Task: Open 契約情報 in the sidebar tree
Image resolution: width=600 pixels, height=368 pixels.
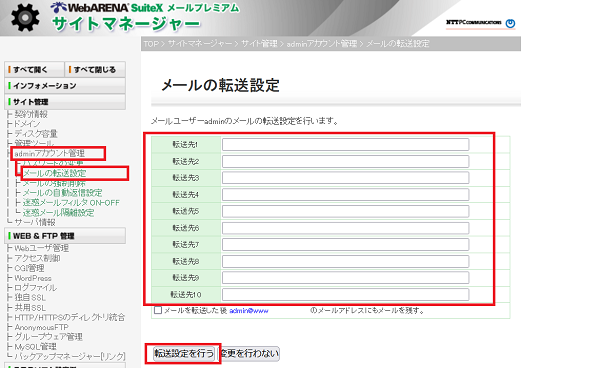Action: coord(31,114)
